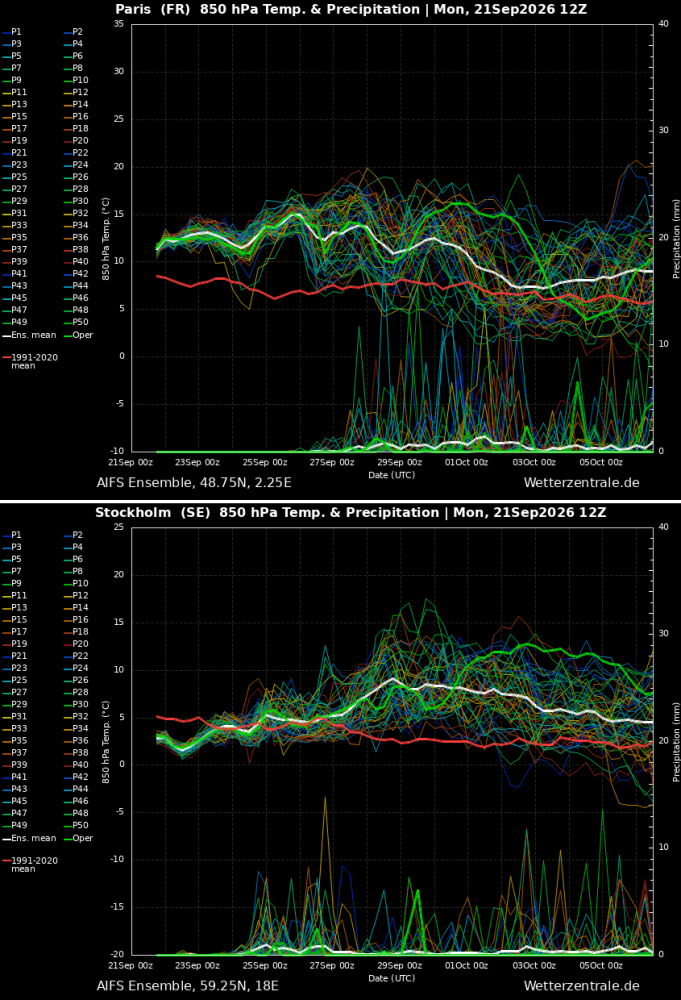Image resolution: width=681 pixels, height=1000 pixels.
Task: Click Wetterzentrale.de credit under Stockholm chart
Action: (x=582, y=987)
